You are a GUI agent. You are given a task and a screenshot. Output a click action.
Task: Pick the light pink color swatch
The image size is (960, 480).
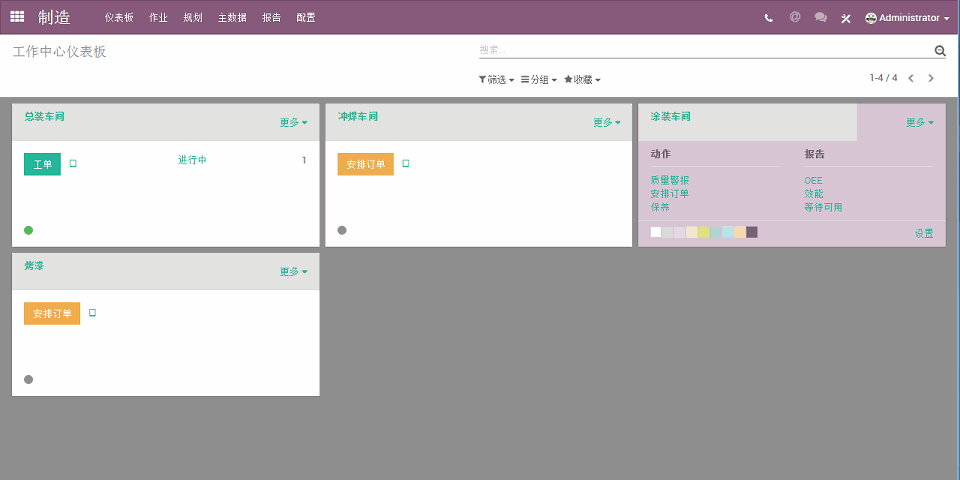[680, 232]
